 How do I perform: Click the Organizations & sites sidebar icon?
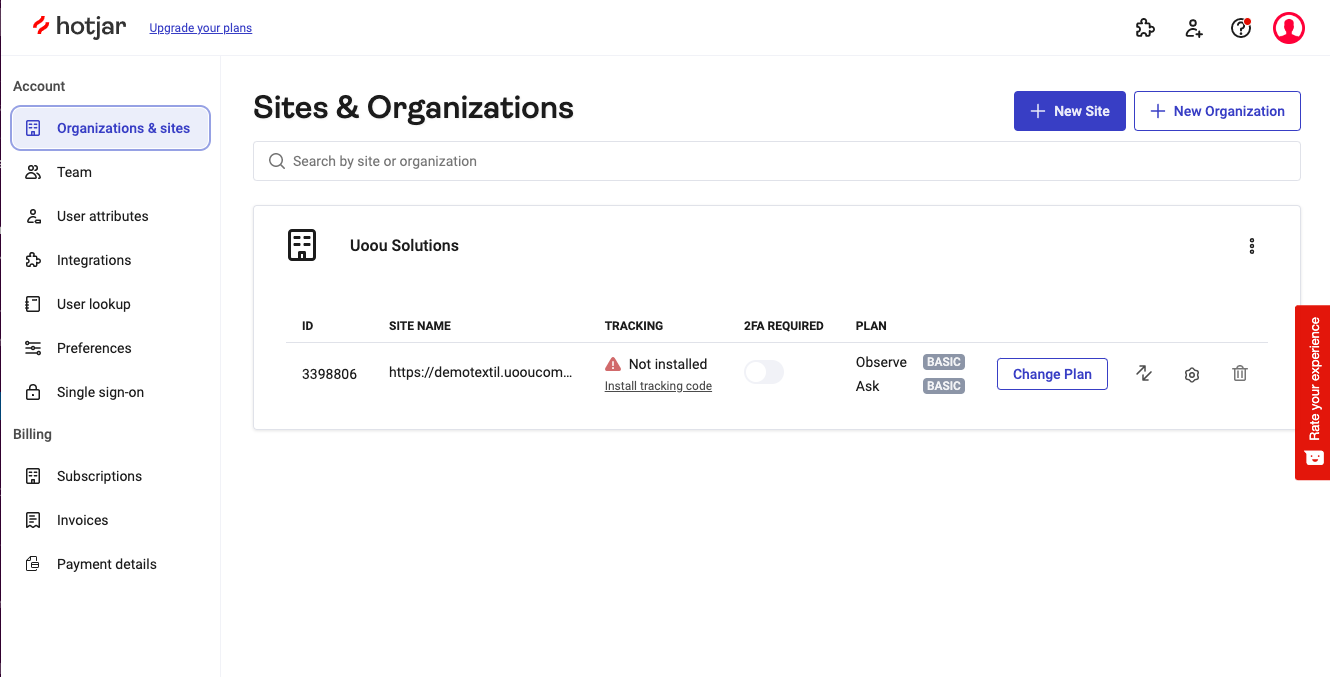pos(33,128)
